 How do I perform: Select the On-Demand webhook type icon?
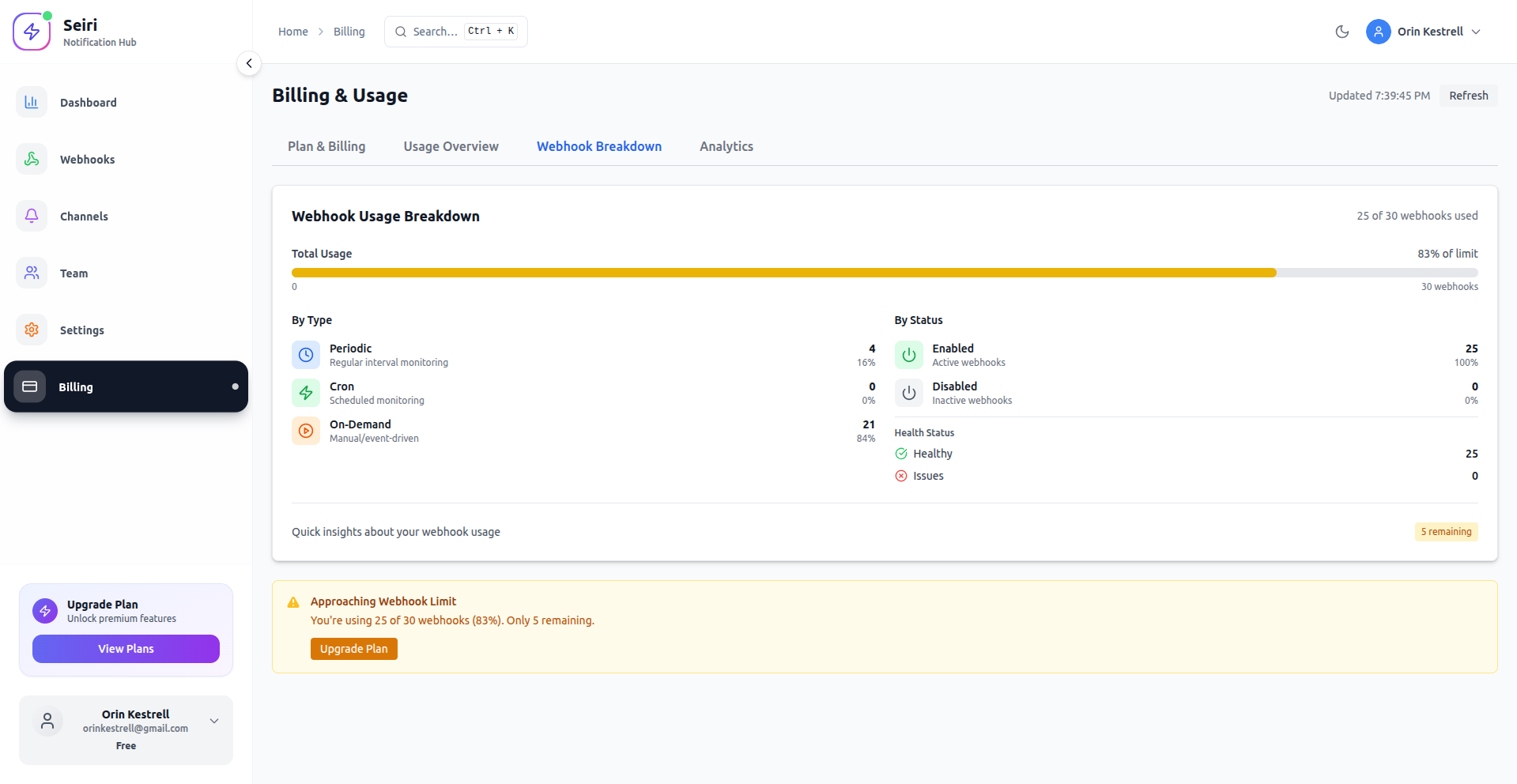pos(306,430)
